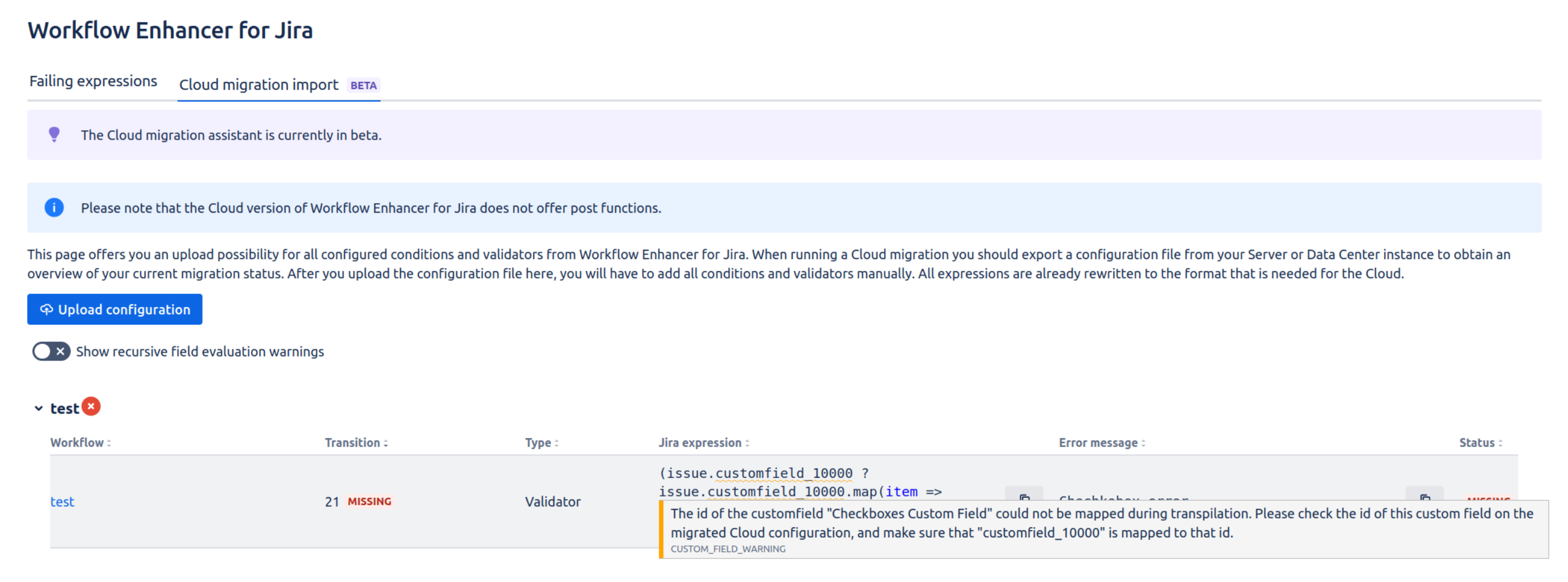1568x582 pixels.
Task: Click the lightbulb icon in the beta banner
Action: (x=55, y=134)
